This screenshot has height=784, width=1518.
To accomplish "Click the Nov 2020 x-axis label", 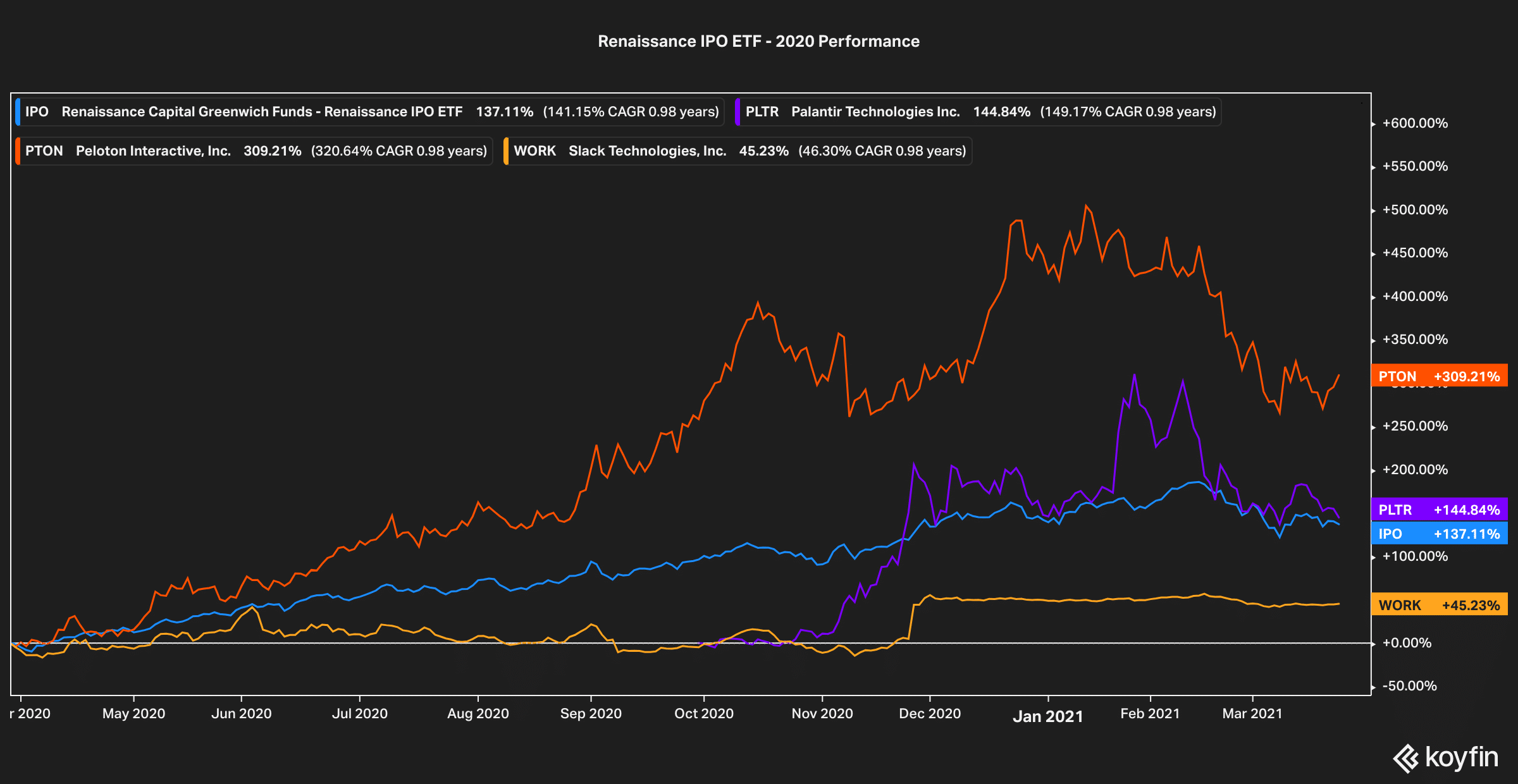I will point(822,713).
